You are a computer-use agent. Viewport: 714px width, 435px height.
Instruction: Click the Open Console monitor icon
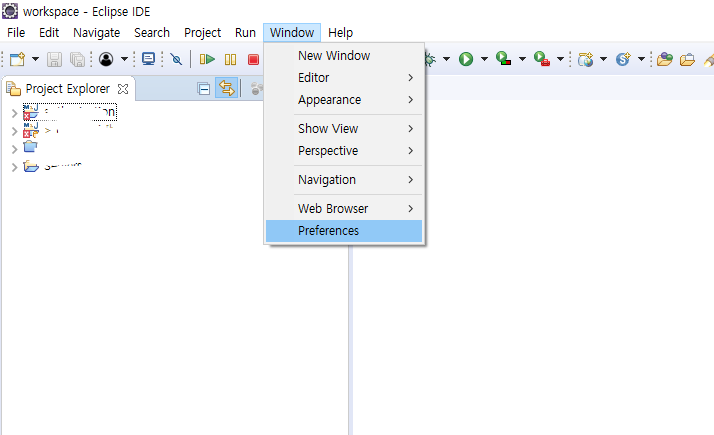pos(148,59)
